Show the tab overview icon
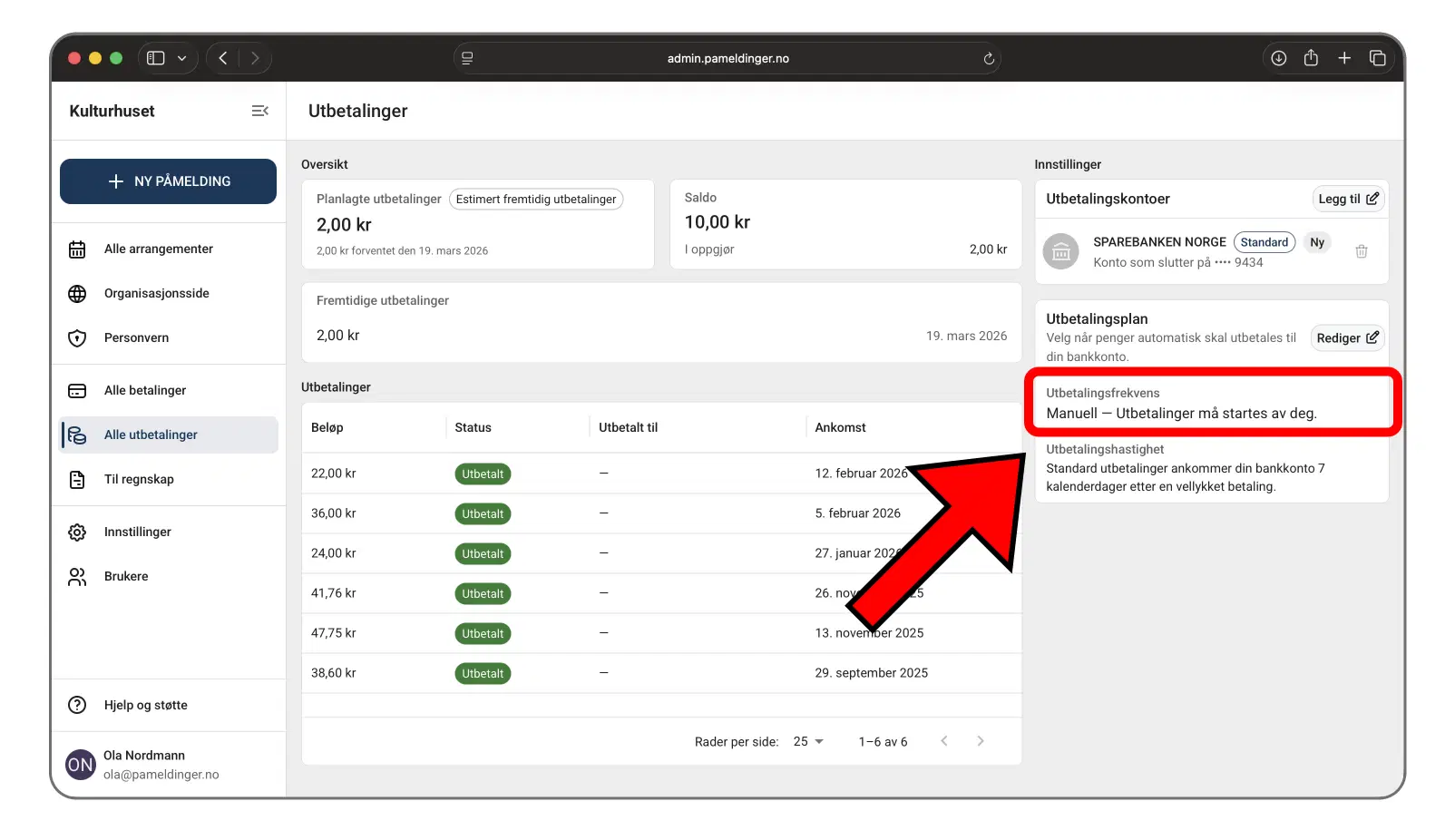 click(x=1377, y=58)
